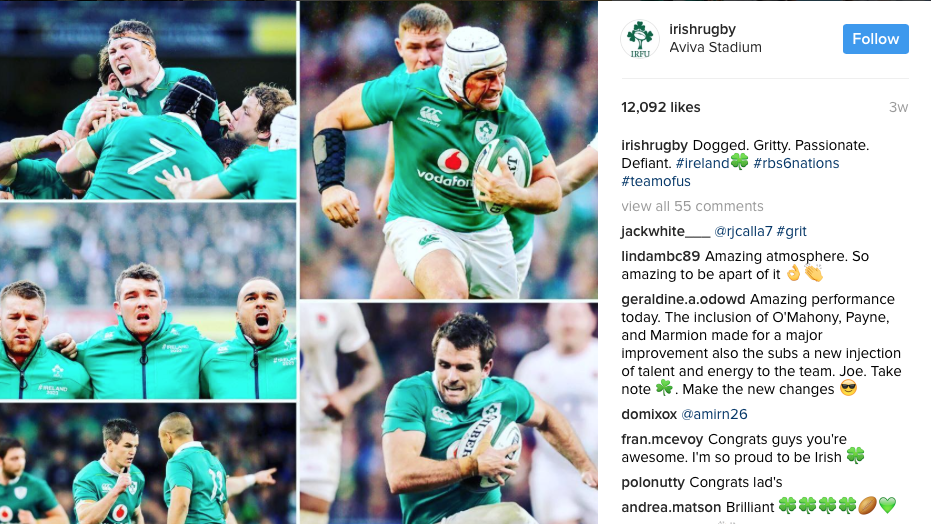
Task: Open the @rjcalla7 mention
Action: (743, 231)
